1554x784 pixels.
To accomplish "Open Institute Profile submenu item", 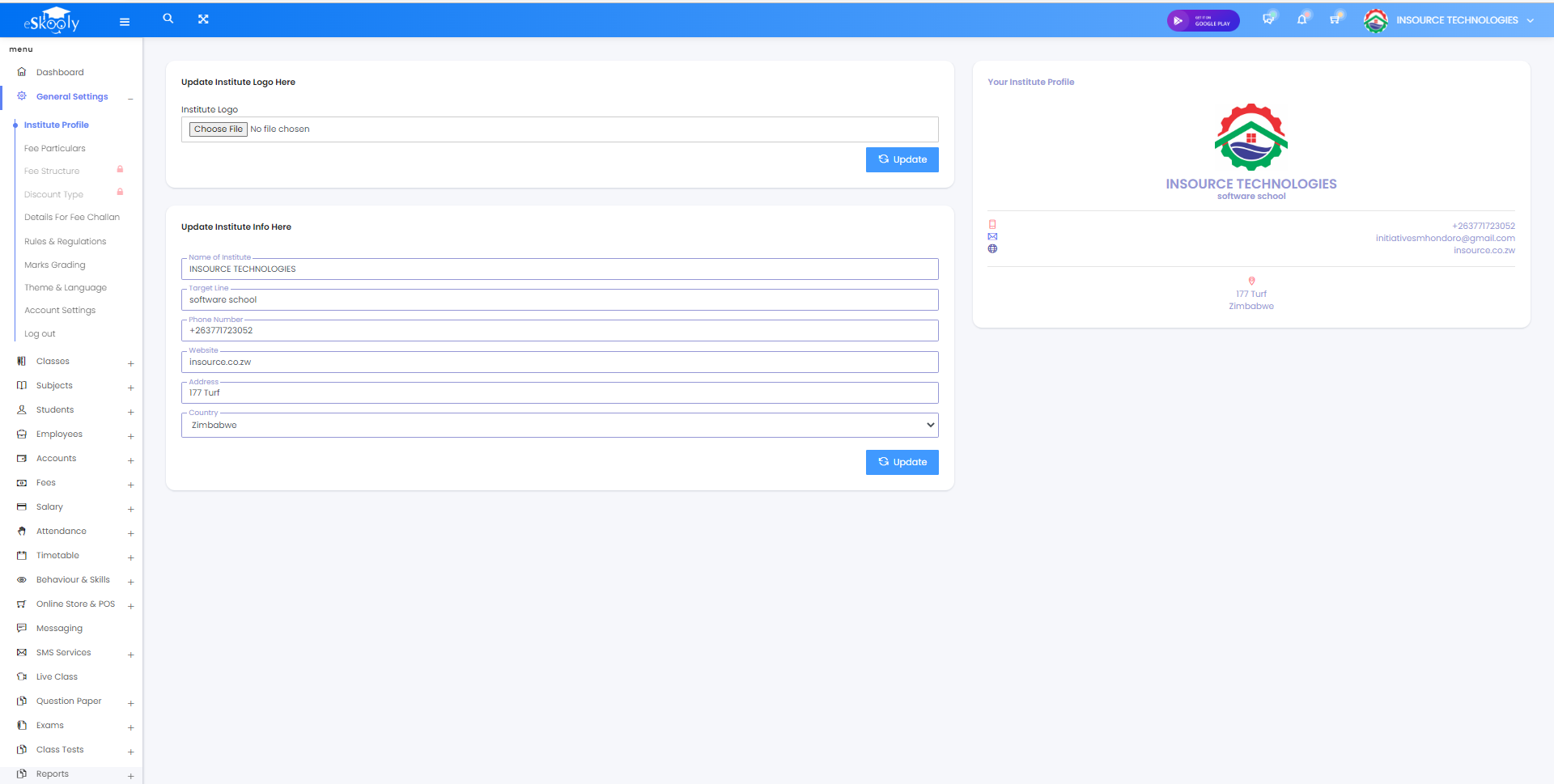I will coord(56,125).
